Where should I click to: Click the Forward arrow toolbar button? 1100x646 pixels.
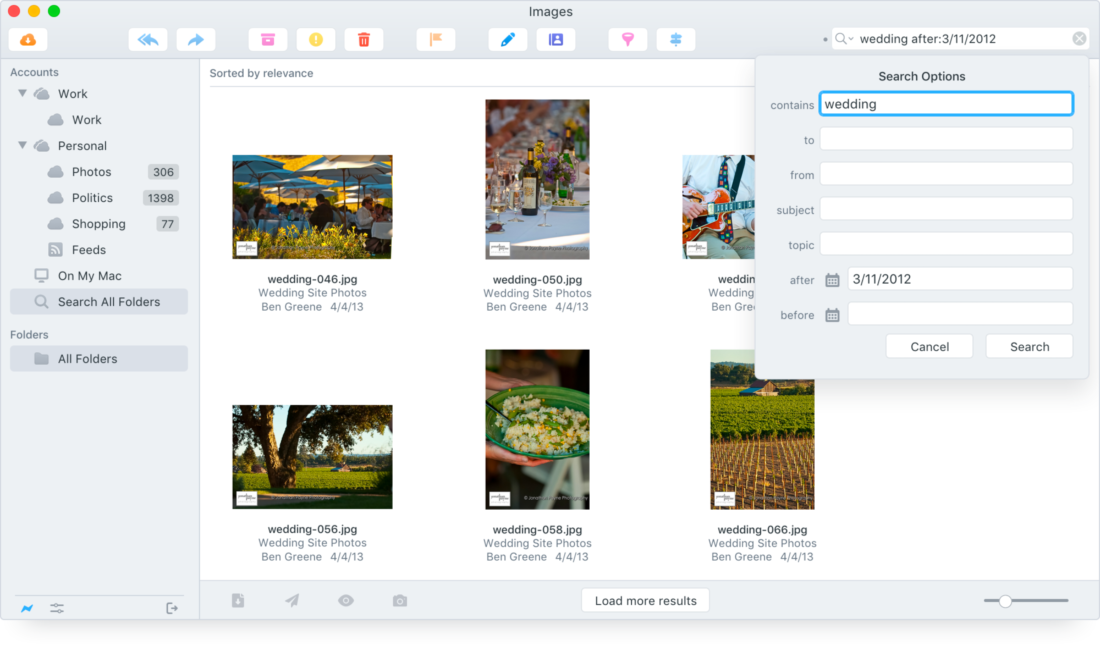tap(196, 39)
